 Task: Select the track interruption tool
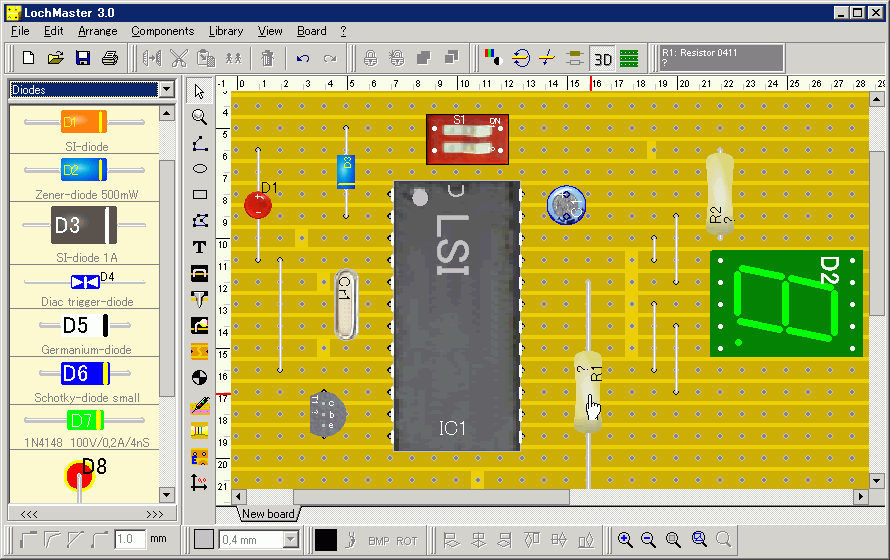[199, 351]
